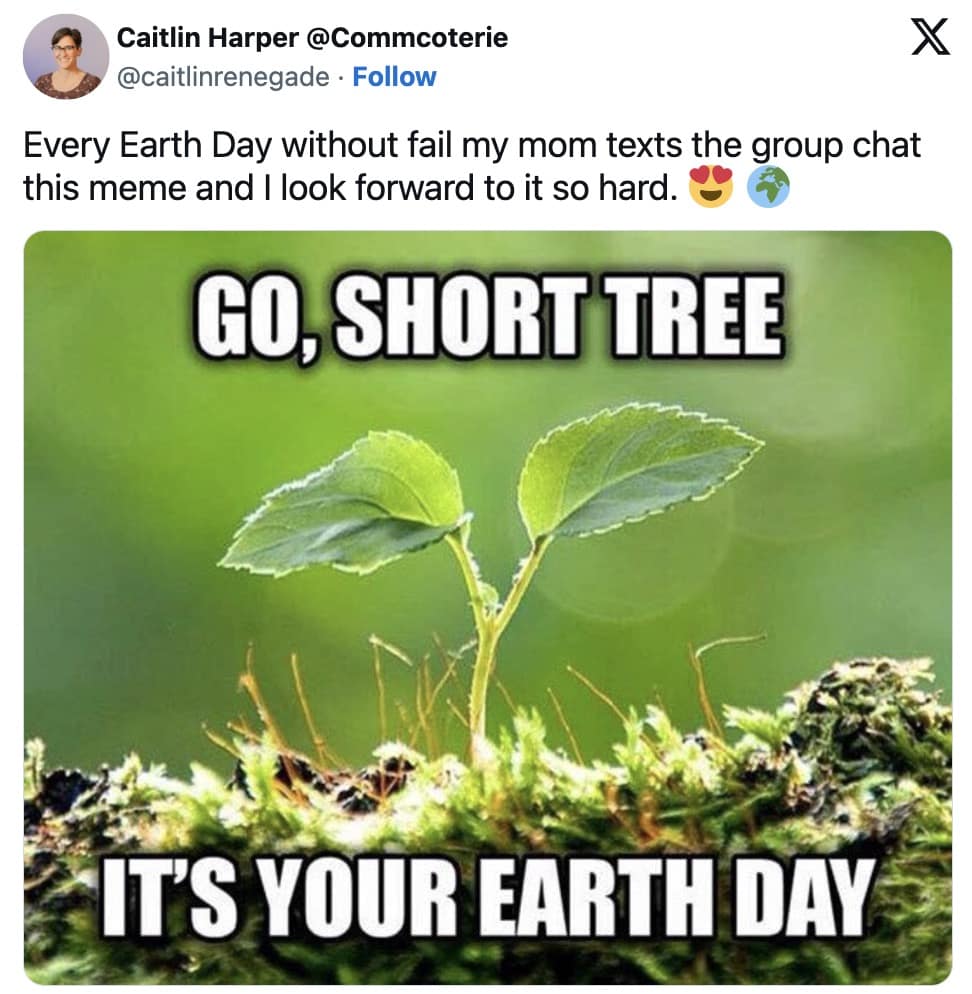This screenshot has height=994, width=972.
Task: Click the heart-eyes emoji in the tweet
Action: tap(710, 188)
